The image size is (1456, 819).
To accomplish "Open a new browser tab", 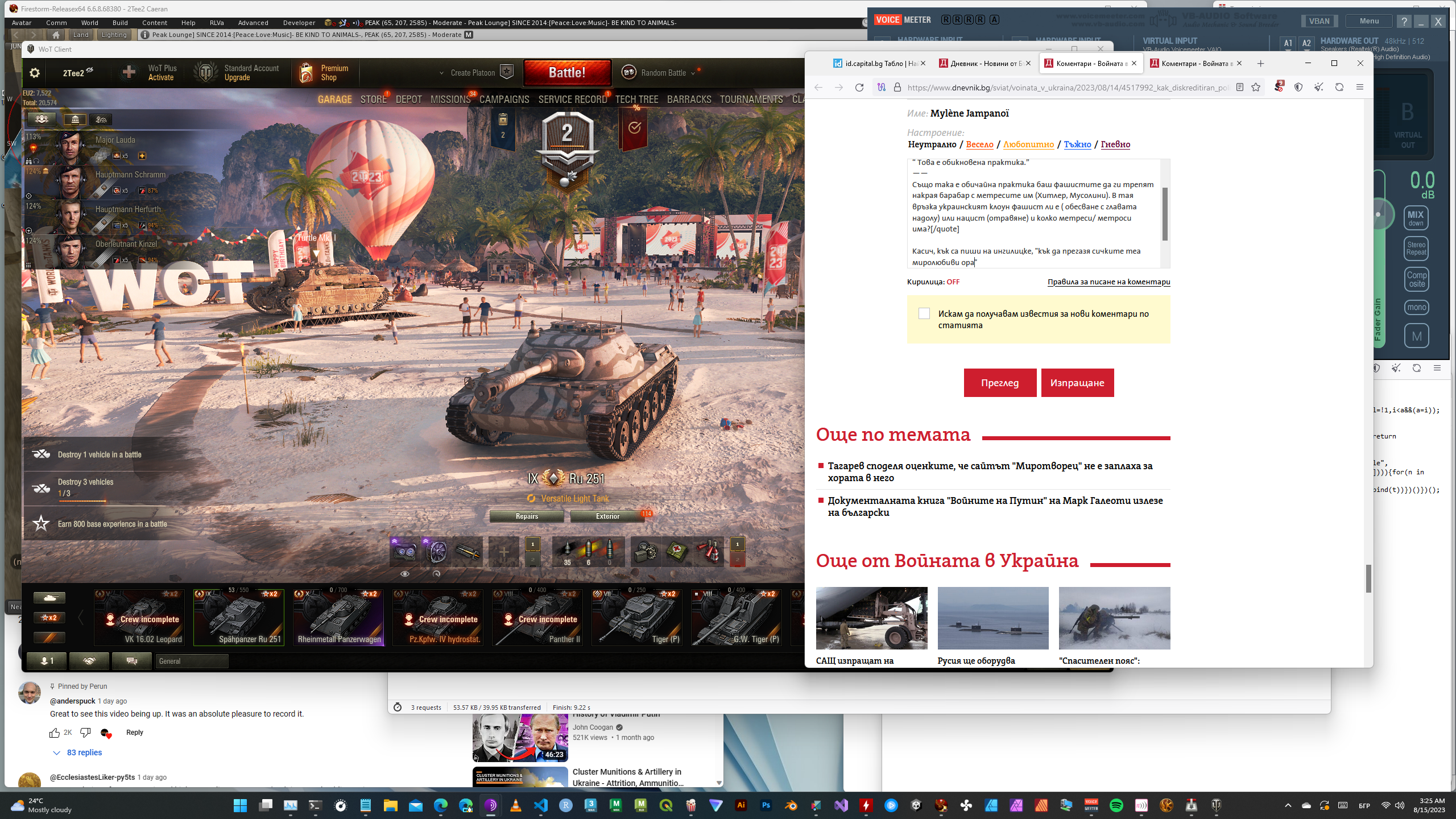I will tap(1260, 63).
